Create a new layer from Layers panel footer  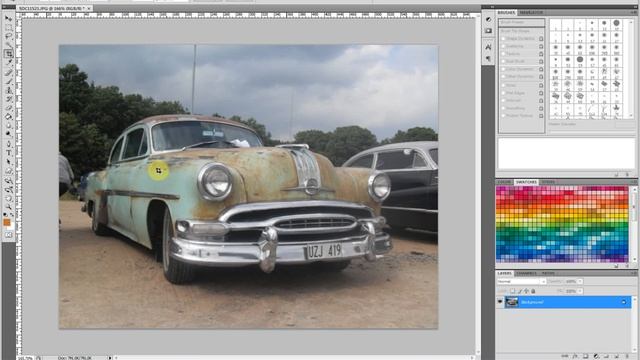[x=617, y=356]
